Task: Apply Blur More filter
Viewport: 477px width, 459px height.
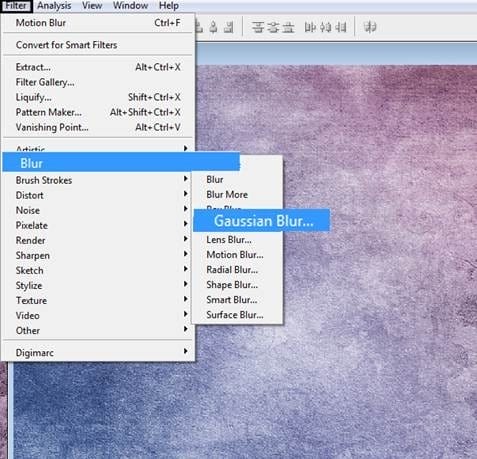Action: point(237,195)
